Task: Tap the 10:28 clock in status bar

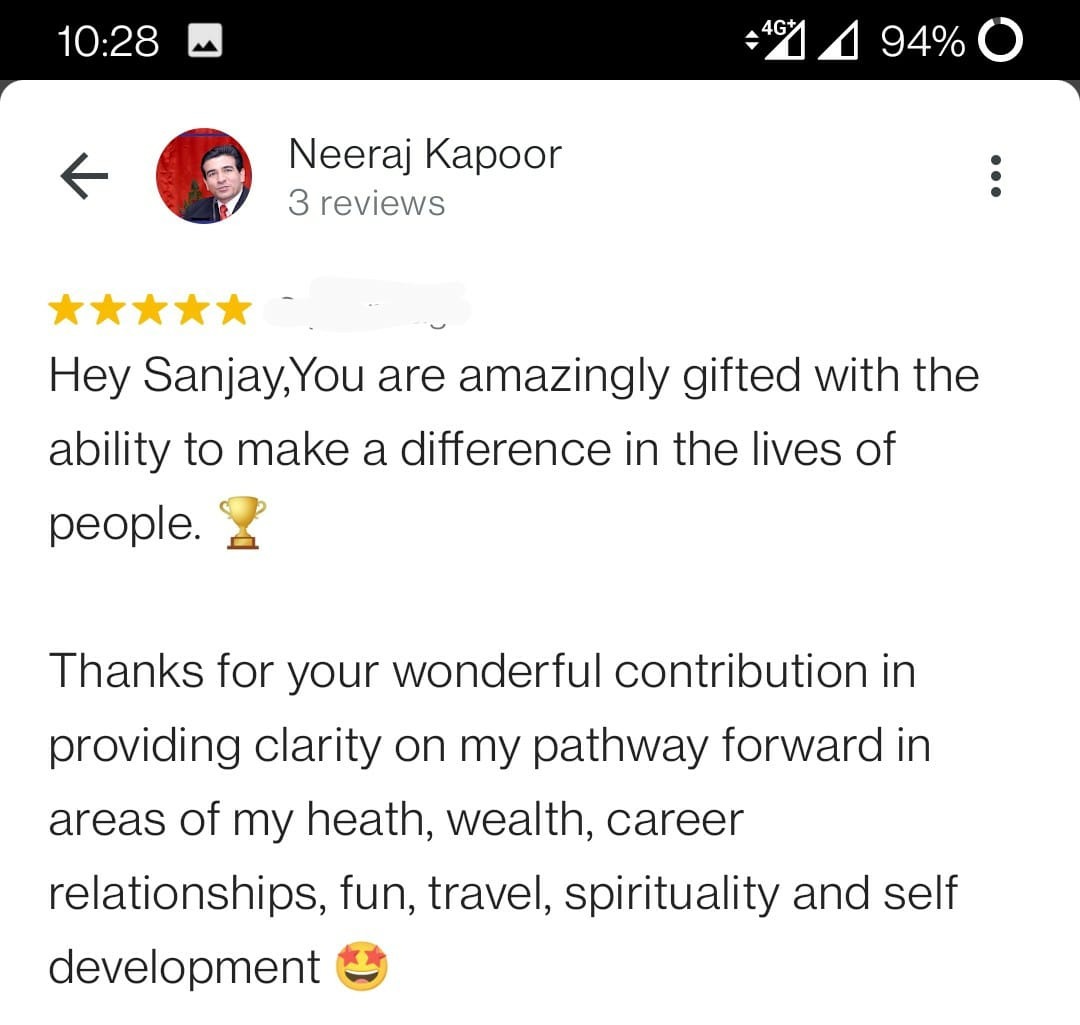Action: pyautogui.click(x=108, y=41)
